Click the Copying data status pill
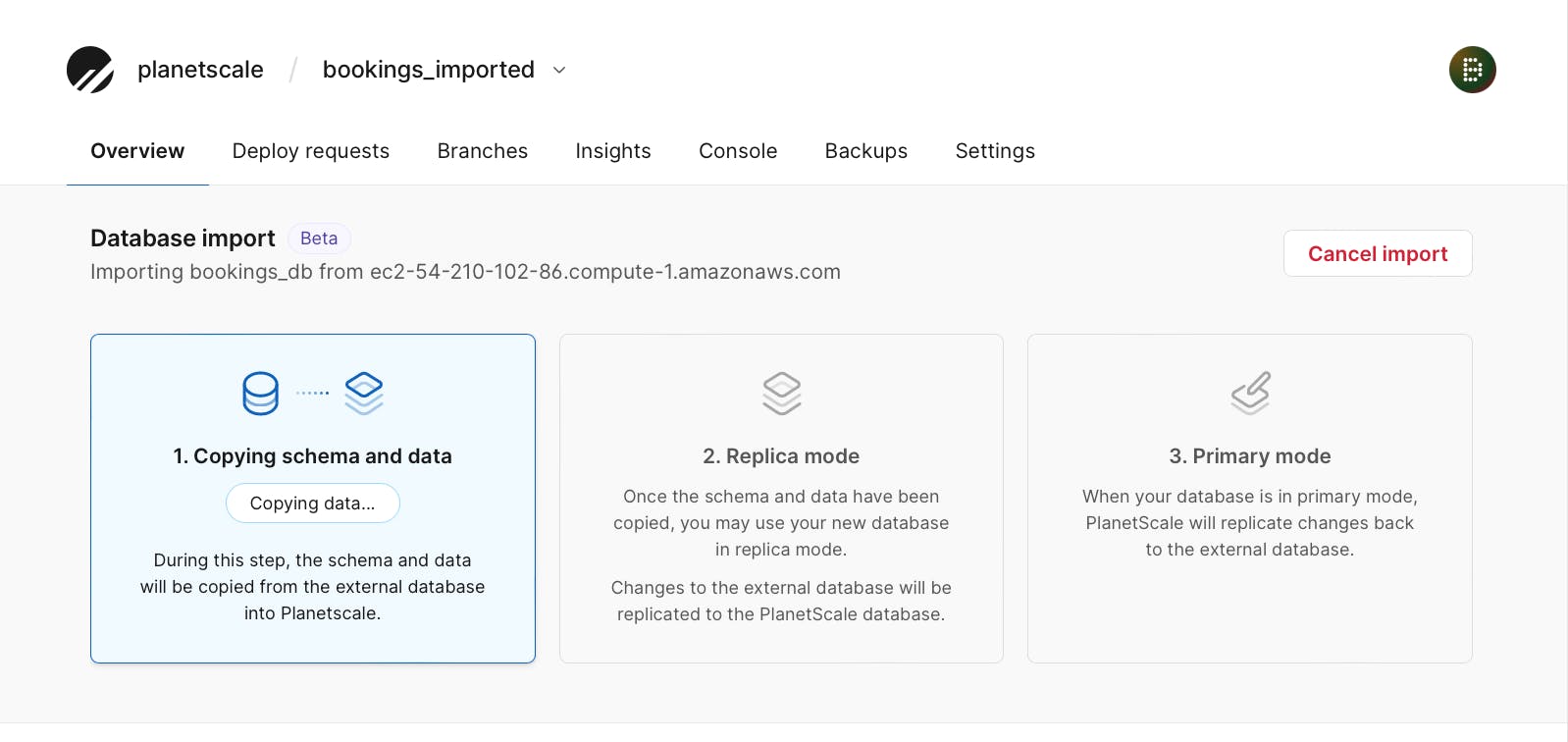This screenshot has width=1568, height=742. coord(313,503)
